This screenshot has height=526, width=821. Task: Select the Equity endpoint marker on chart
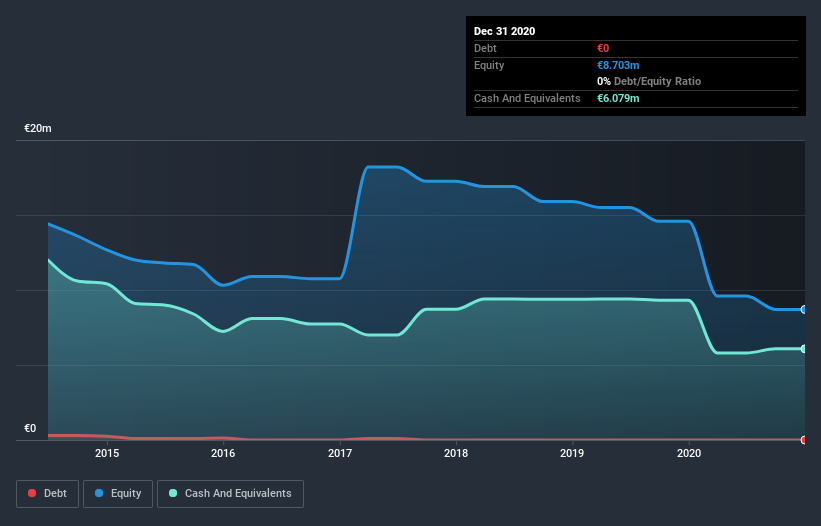click(x=804, y=310)
